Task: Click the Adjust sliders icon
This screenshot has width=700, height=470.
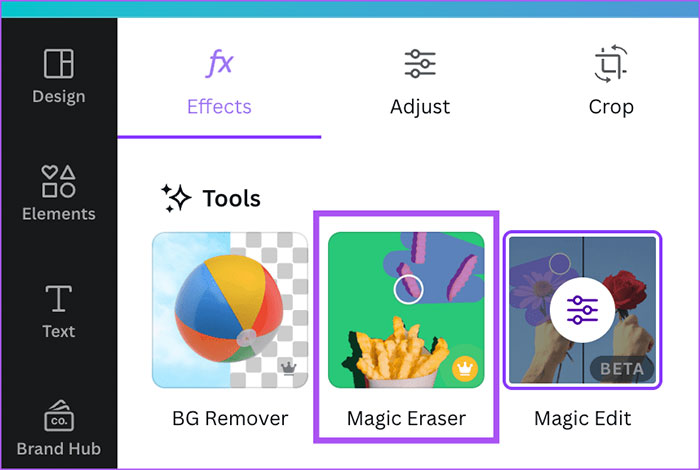Action: (420, 63)
